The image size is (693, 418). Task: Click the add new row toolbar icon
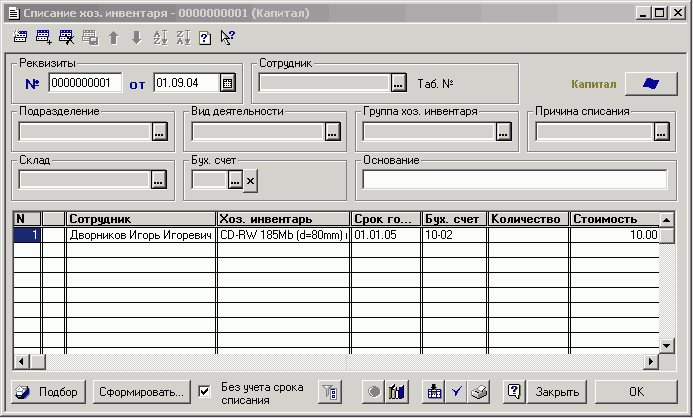43,37
